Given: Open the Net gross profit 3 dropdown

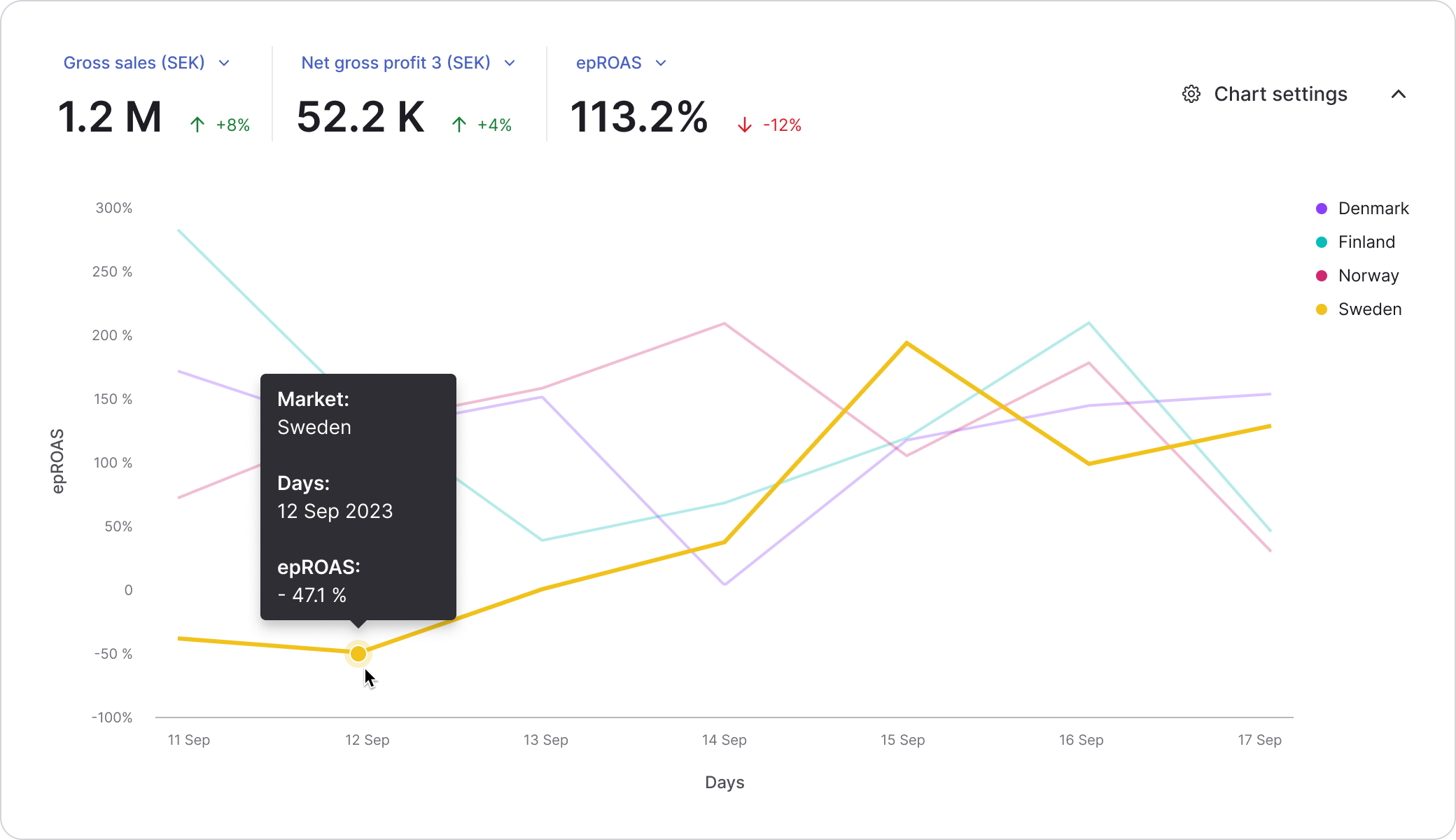Looking at the screenshot, I should 509,62.
